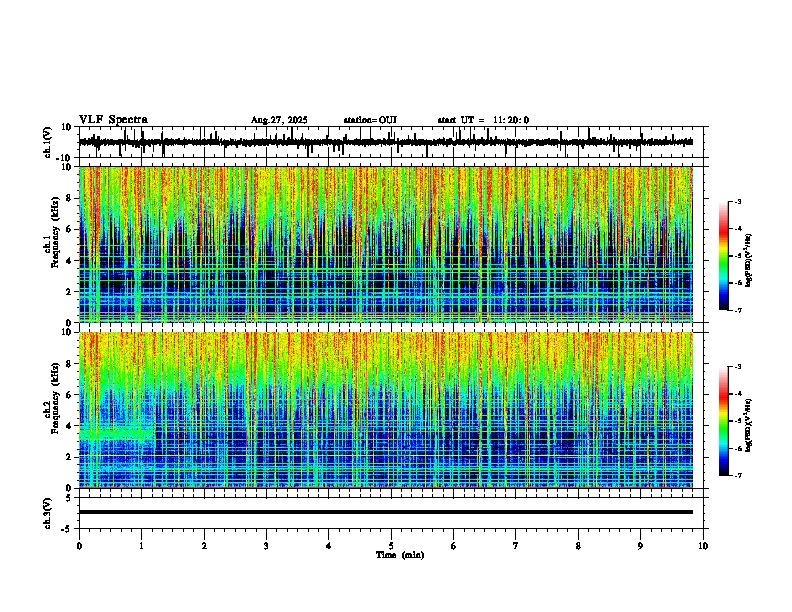Image resolution: width=792 pixels, height=612 pixels.
Task: Click the "6" kHz tick of ch.1 spectrogram
Action: click(x=69, y=229)
